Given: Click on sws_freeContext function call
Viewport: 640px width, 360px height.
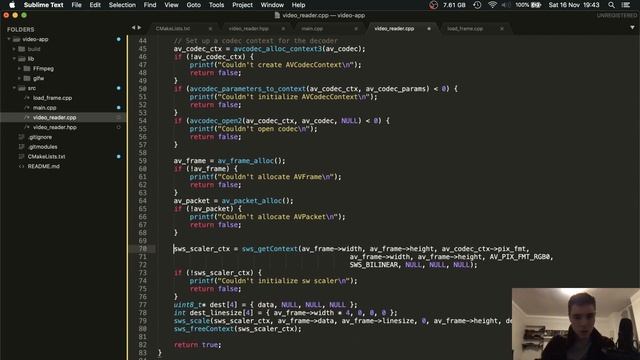Looking at the screenshot, I should (204, 329).
